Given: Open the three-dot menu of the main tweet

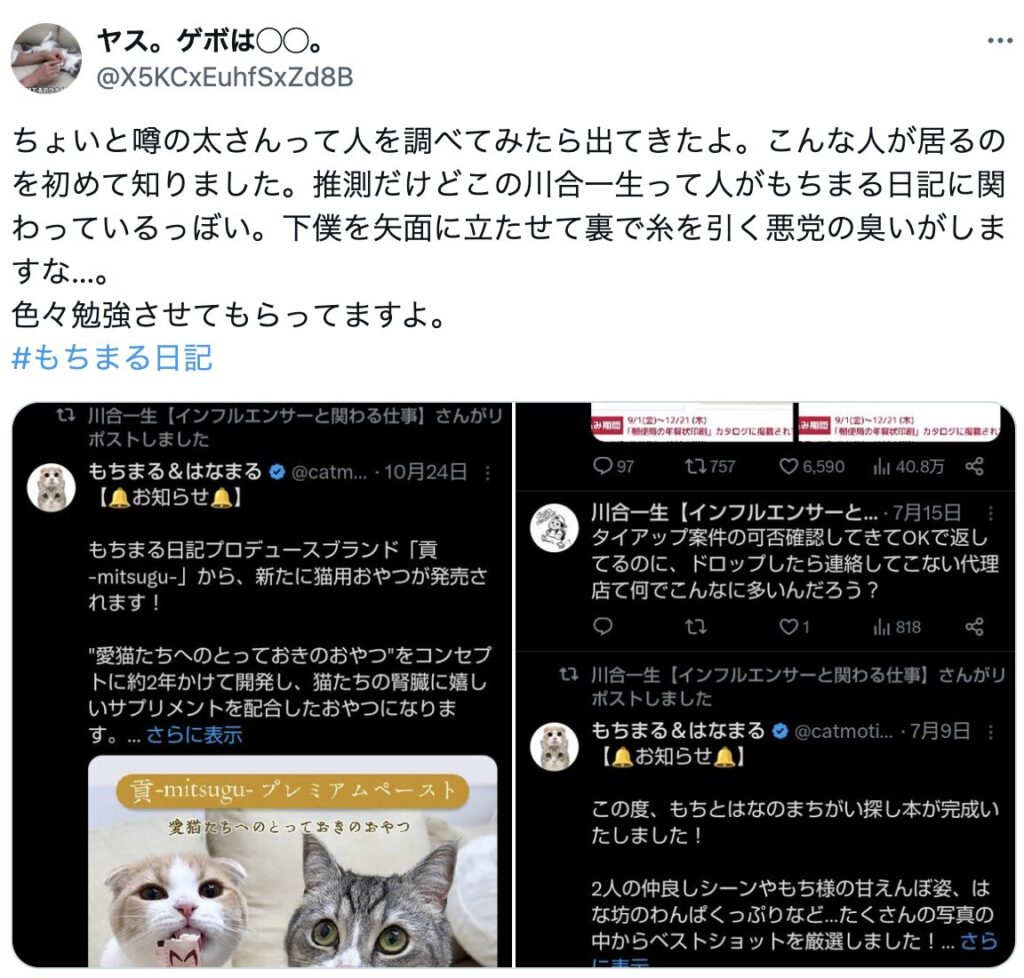Looking at the screenshot, I should [x=999, y=41].
